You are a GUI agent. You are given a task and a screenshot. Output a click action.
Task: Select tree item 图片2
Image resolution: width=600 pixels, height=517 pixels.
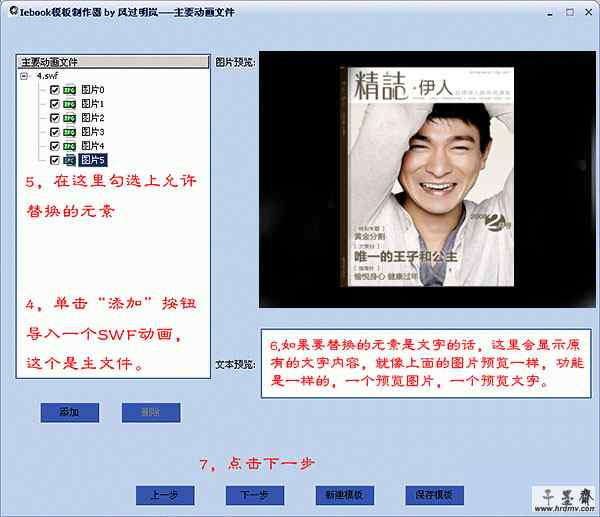pos(93,118)
